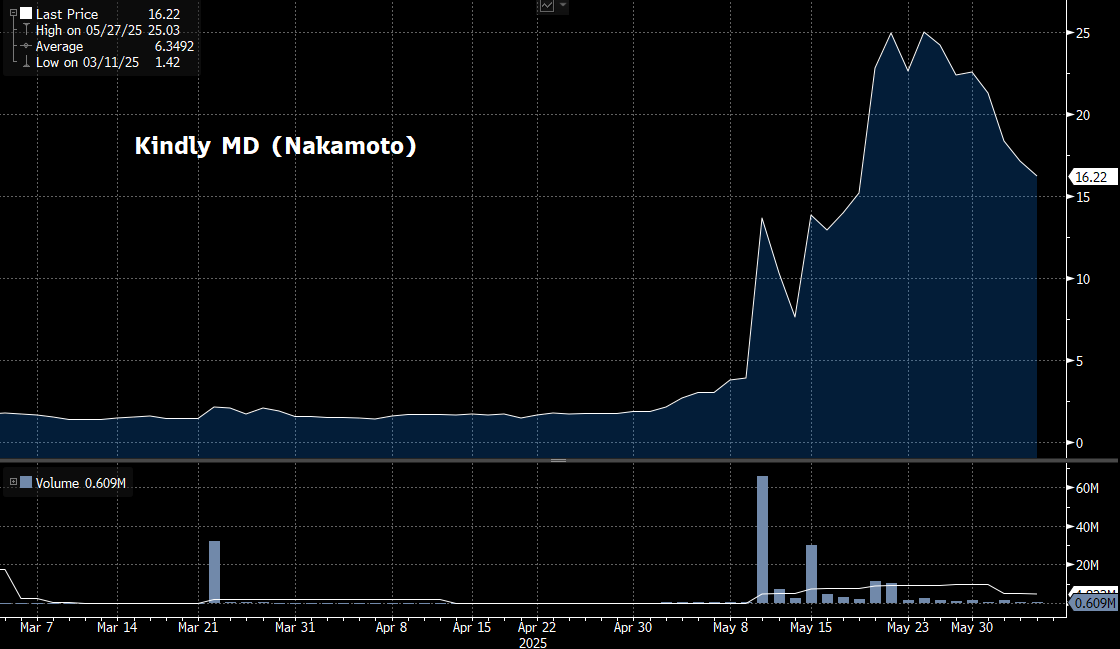1120x649 pixels.
Task: Select the Last Price legend label
Action: (x=66, y=14)
